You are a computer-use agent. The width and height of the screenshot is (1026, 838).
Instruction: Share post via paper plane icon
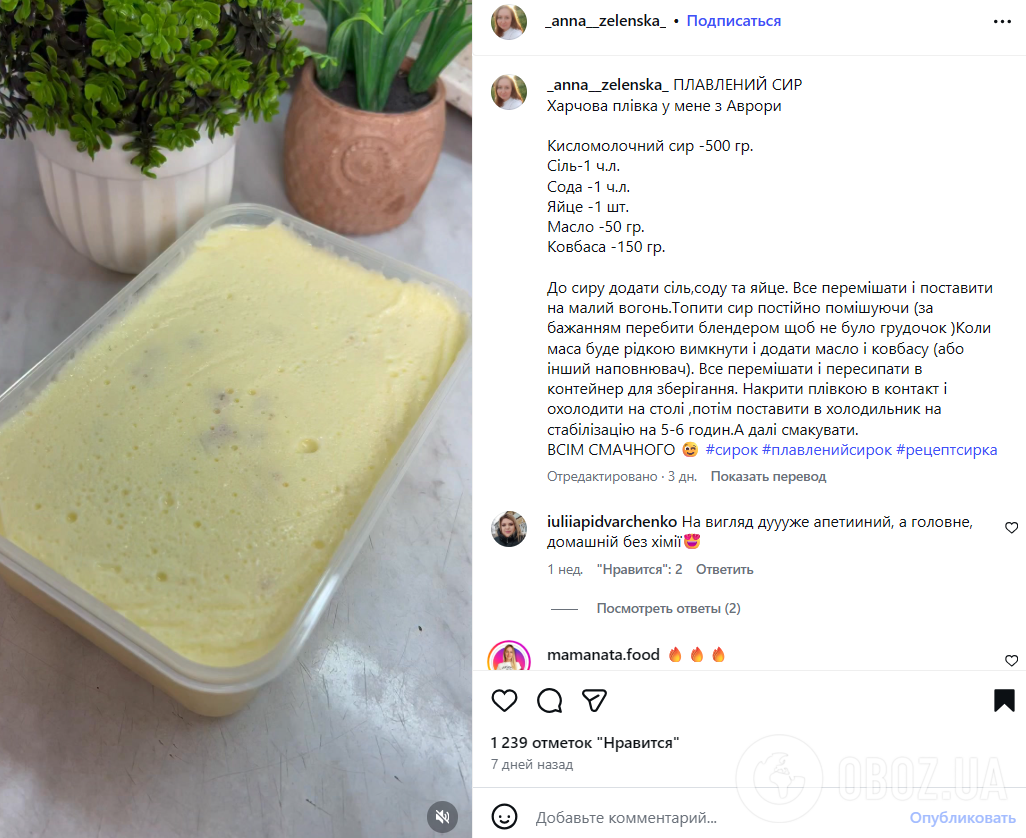click(594, 701)
